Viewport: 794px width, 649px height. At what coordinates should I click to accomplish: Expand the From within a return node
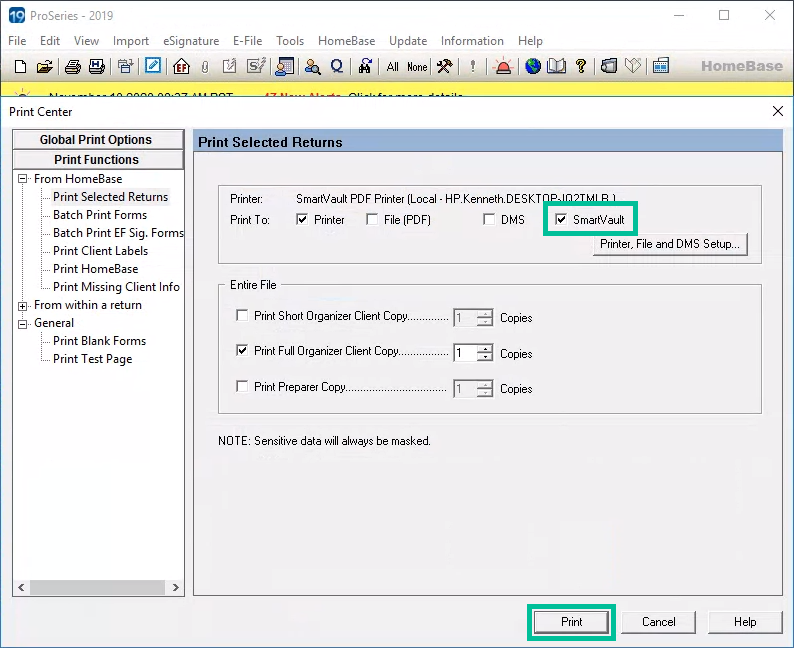pos(22,306)
